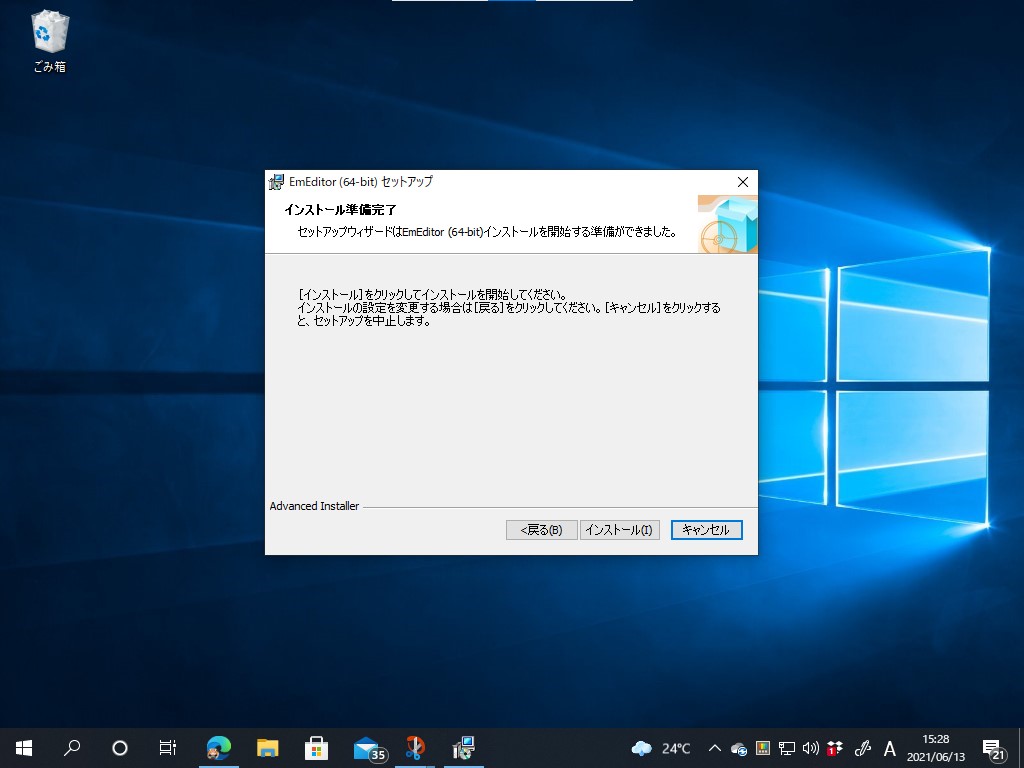Click the Cortana icon on the taskbar
The image size is (1024, 768).
click(119, 747)
